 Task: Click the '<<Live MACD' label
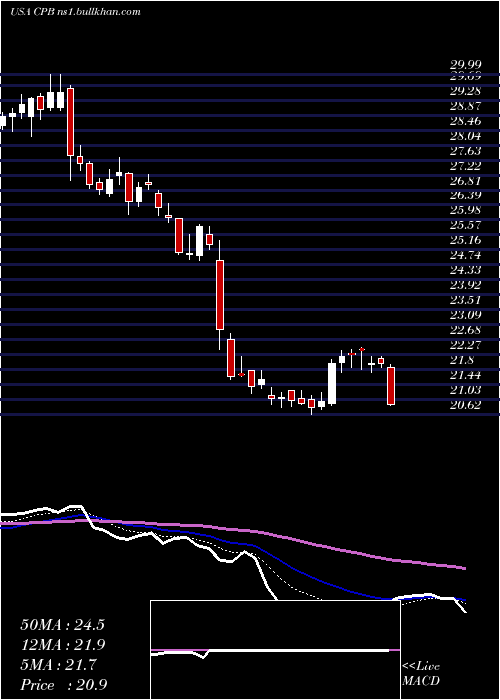421,674
